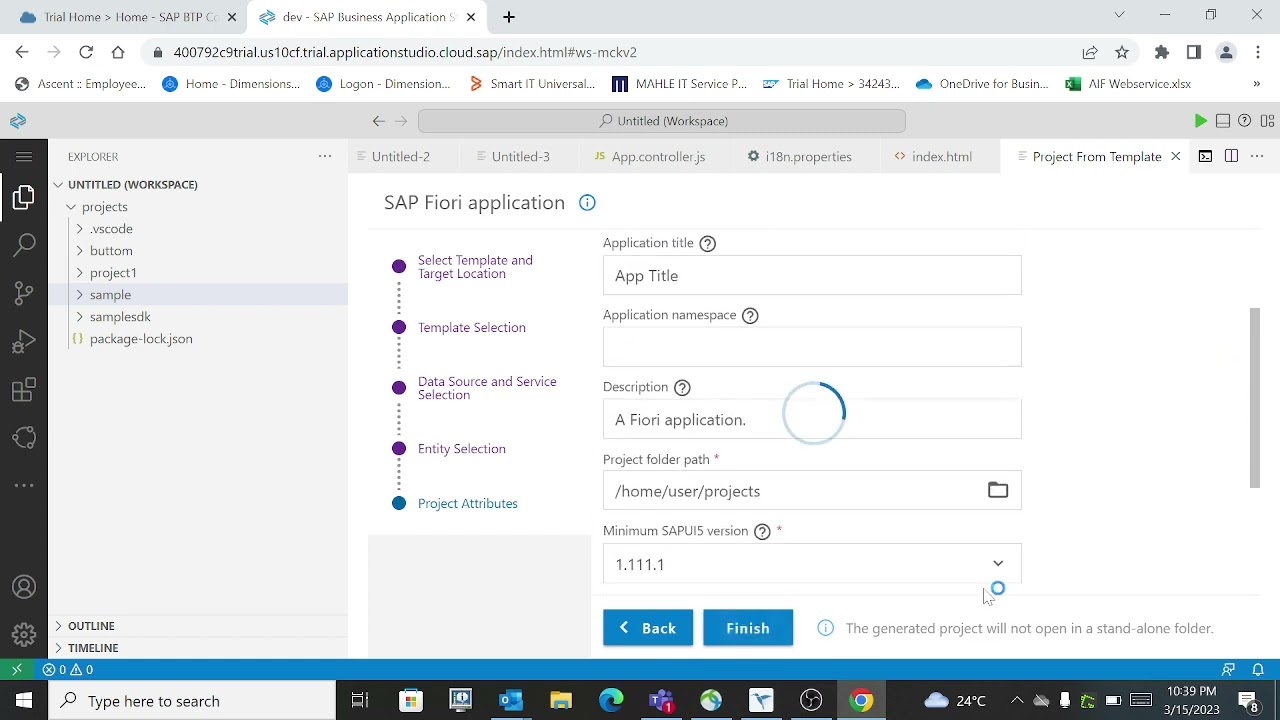Click the Go Back arrow in title bar

pos(378,121)
